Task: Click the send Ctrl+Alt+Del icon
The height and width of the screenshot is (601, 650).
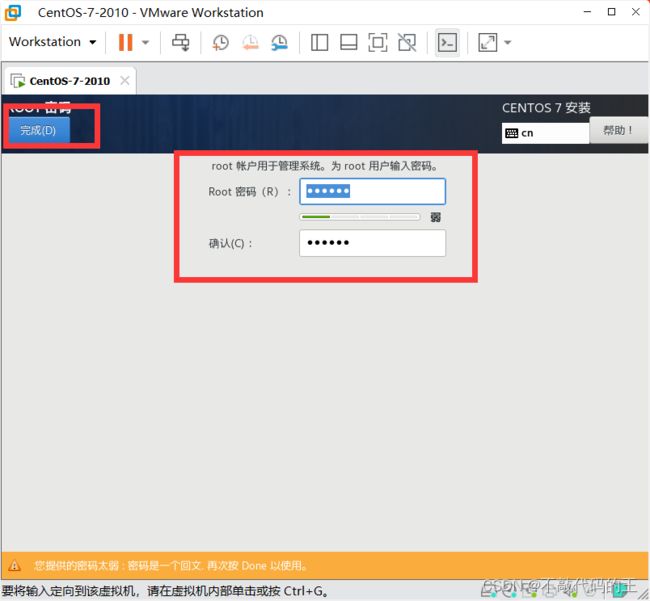Action: point(181,42)
